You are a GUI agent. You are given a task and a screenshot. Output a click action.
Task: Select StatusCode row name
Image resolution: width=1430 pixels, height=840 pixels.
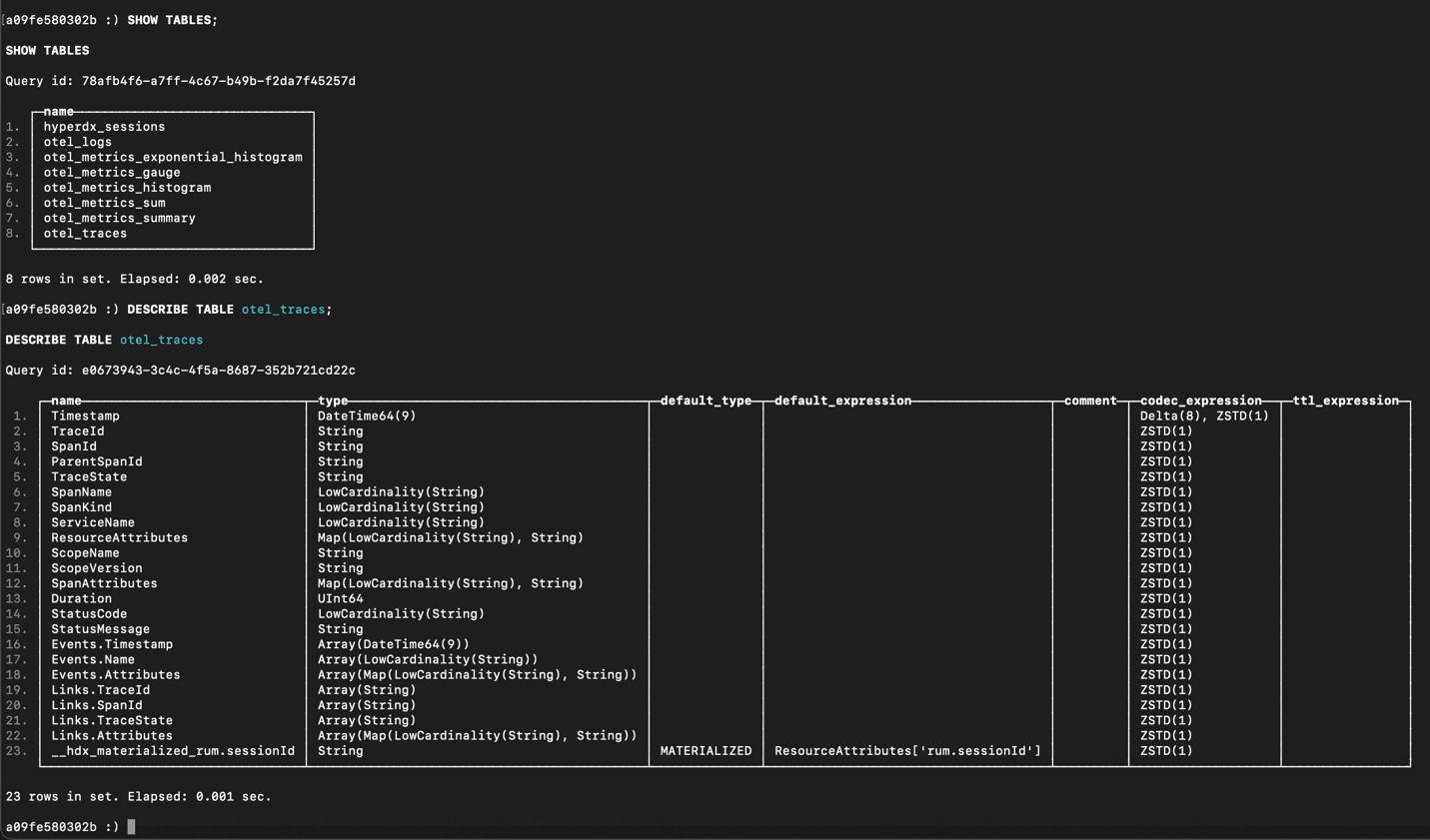click(x=89, y=613)
